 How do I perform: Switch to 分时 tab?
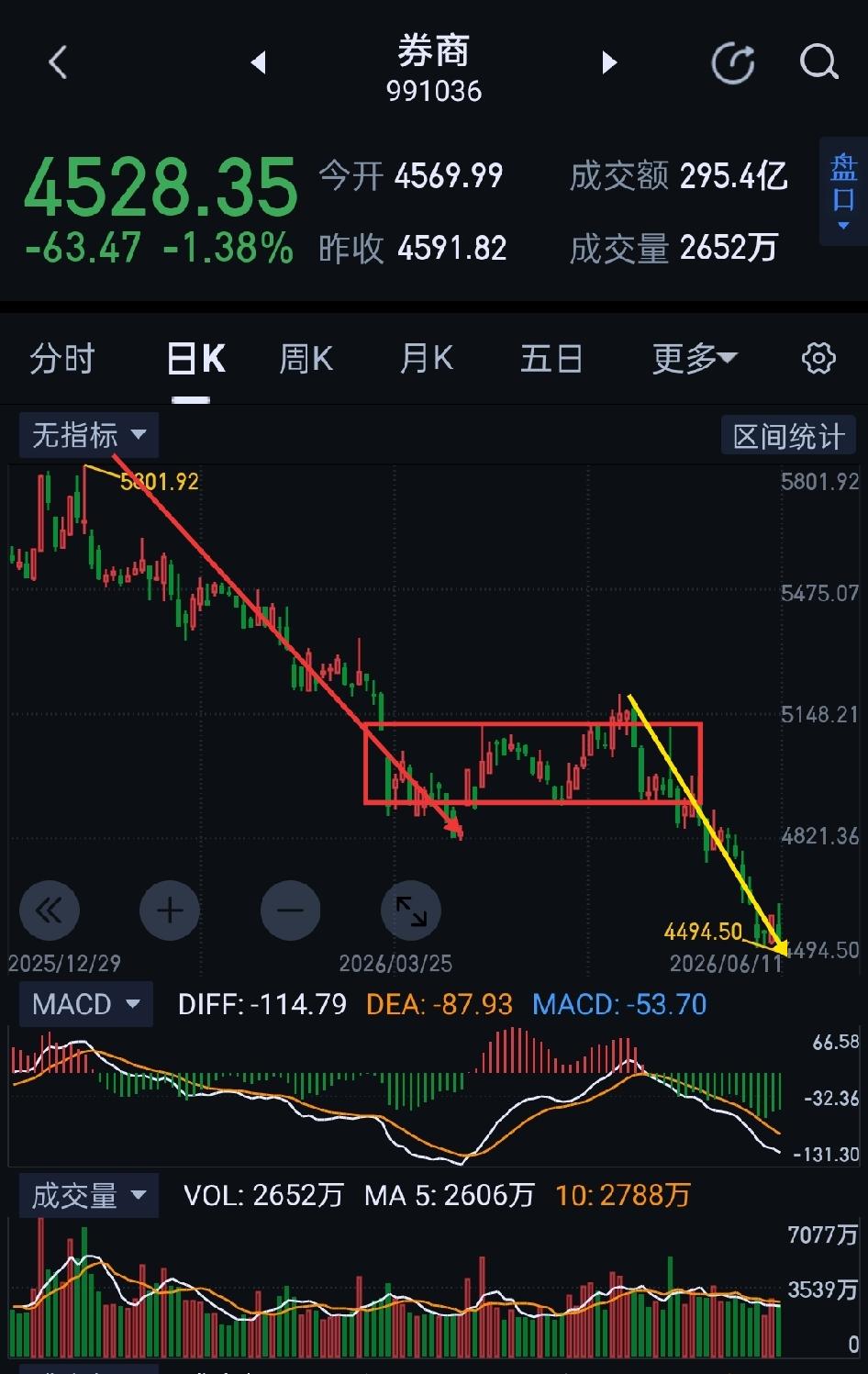coord(62,358)
